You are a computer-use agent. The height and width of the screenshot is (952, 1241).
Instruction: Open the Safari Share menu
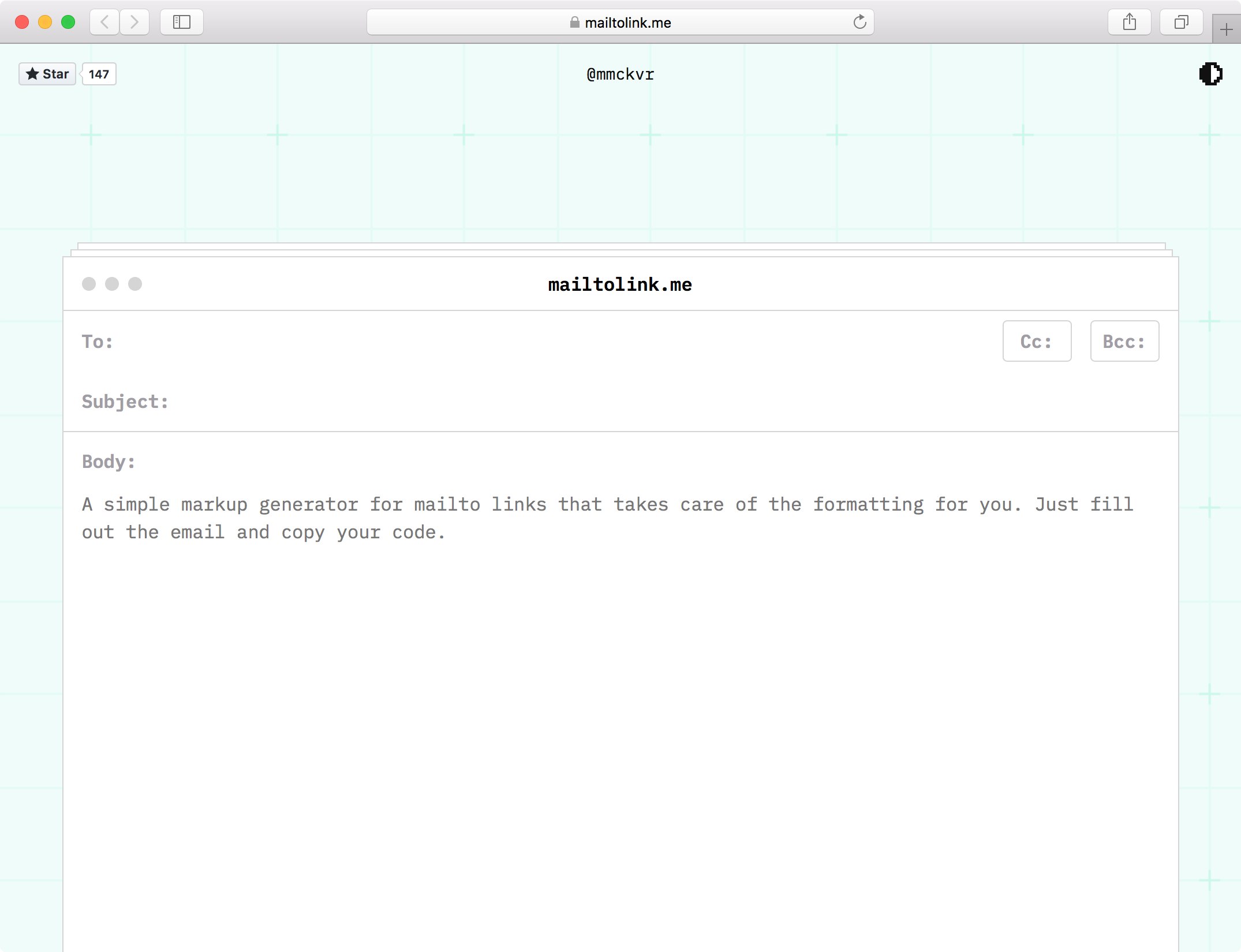[x=1130, y=22]
